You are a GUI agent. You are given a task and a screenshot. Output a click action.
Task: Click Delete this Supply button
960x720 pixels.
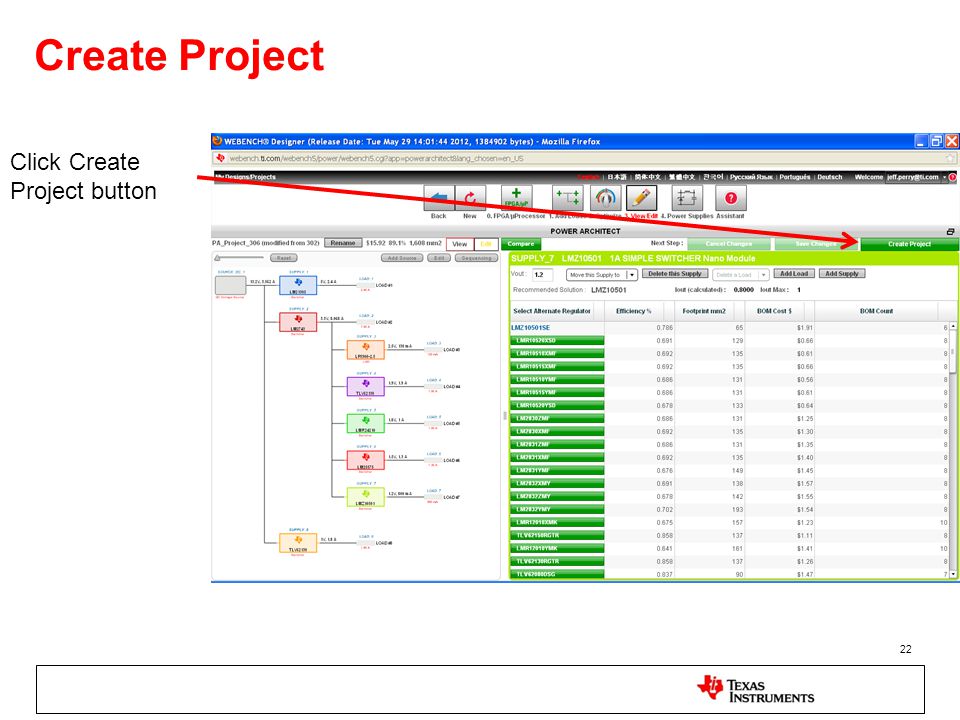[675, 274]
